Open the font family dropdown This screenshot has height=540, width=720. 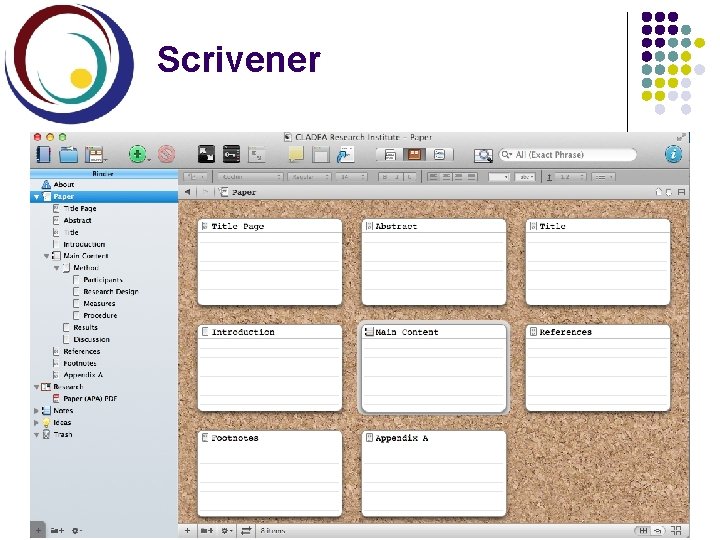250,177
